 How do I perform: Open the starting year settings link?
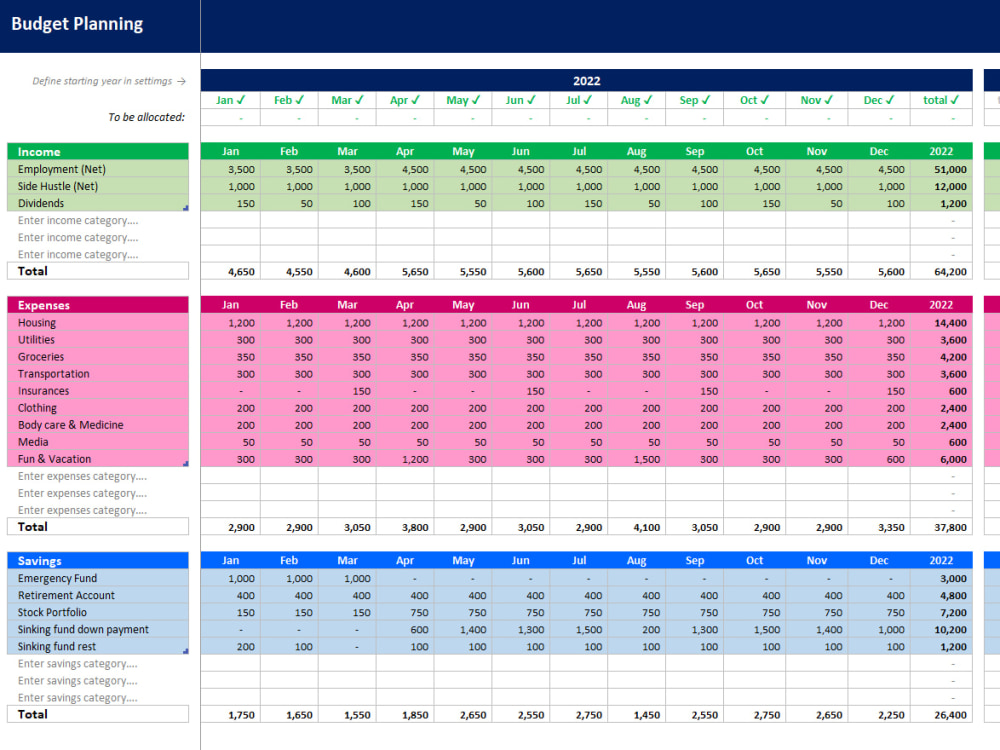coord(110,81)
